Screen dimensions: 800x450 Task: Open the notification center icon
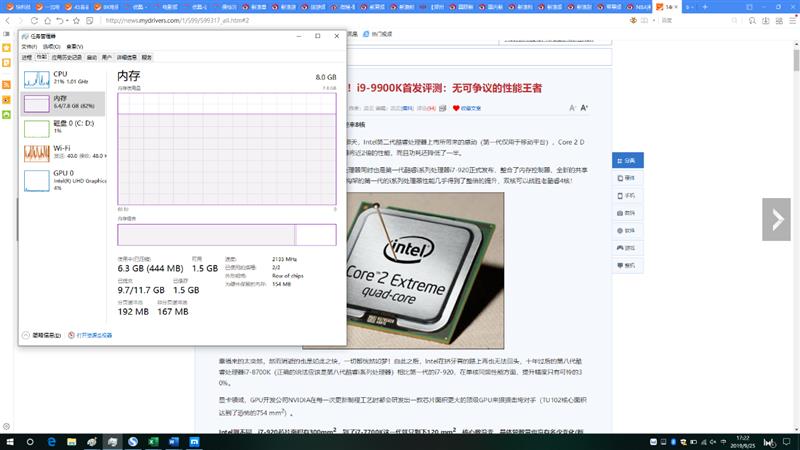click(x=787, y=442)
